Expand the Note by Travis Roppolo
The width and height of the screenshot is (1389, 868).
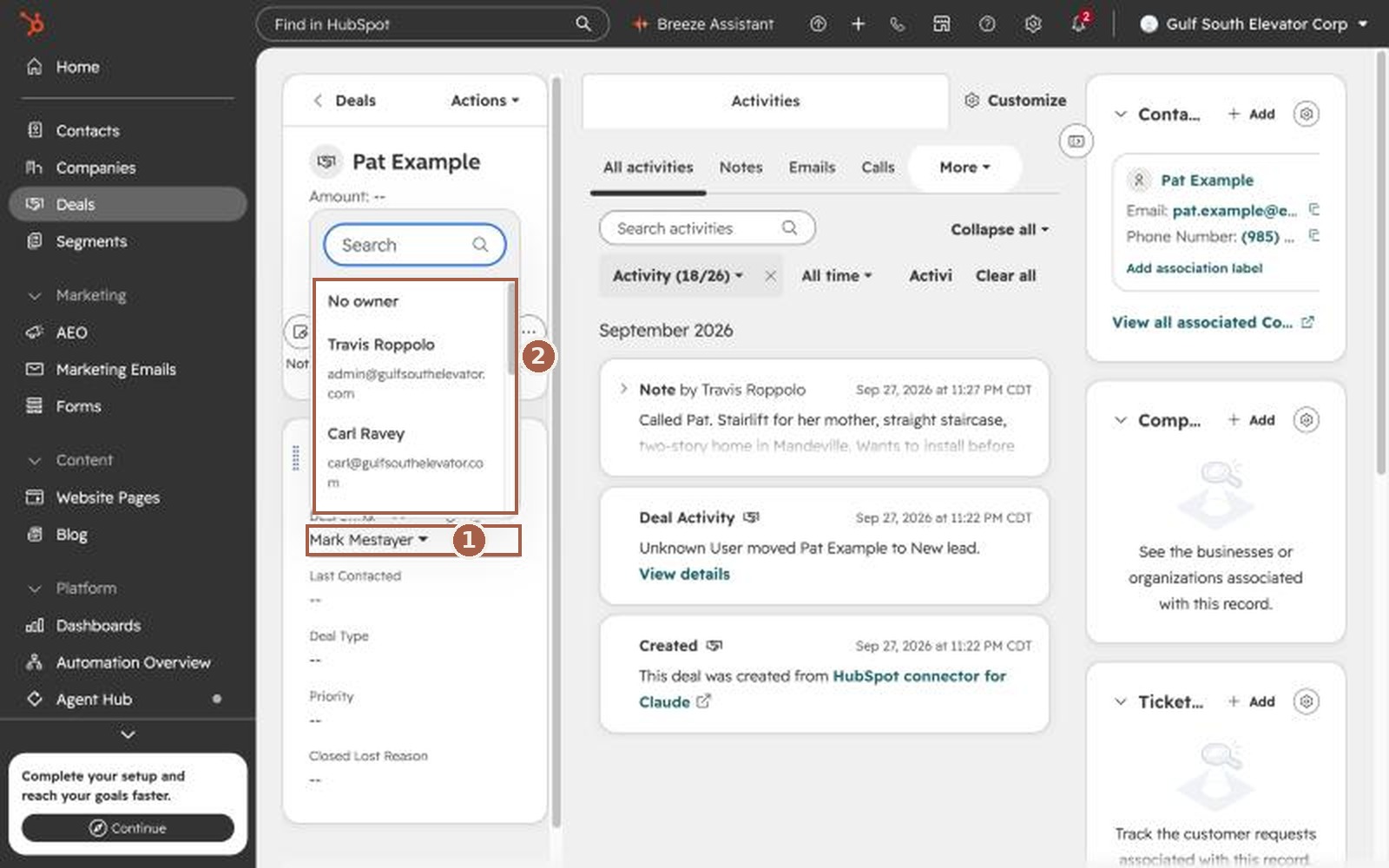tap(623, 389)
